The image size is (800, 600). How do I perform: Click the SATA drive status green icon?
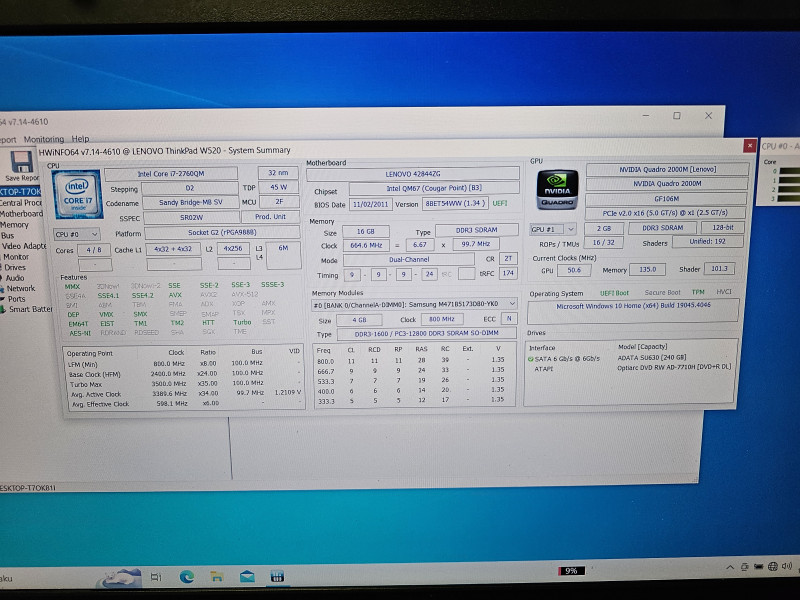531,359
